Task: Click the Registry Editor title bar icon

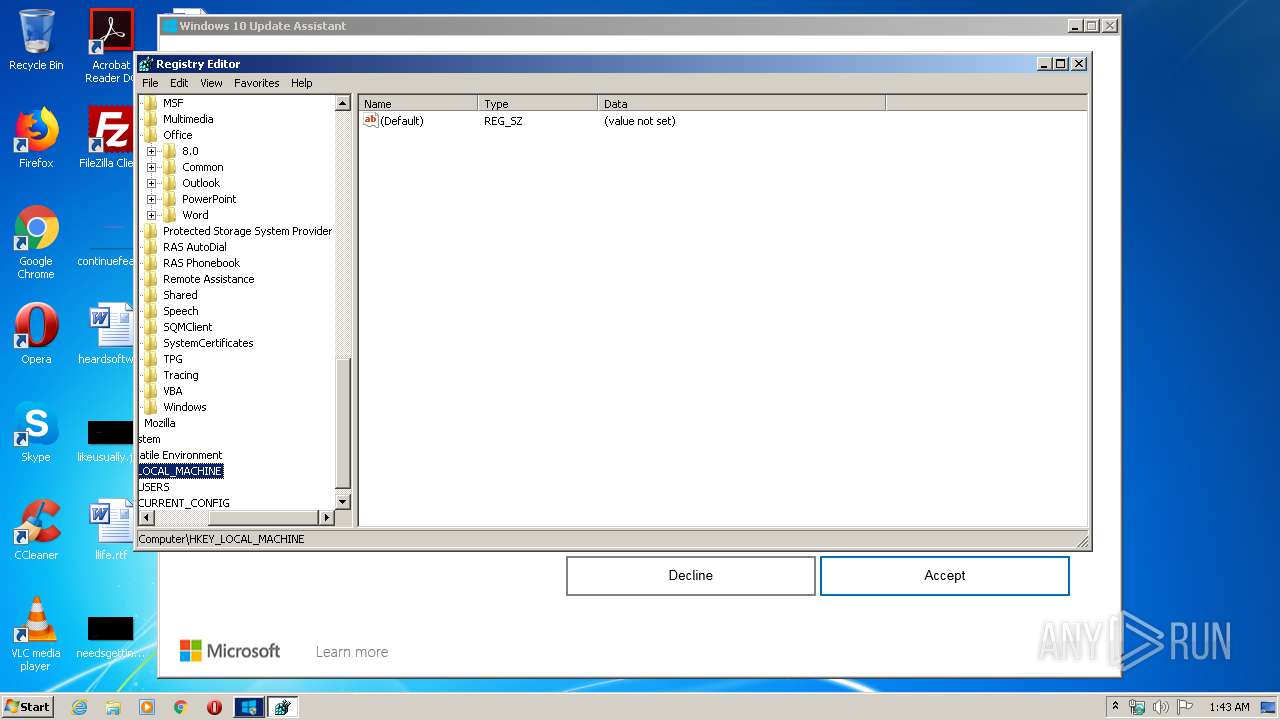Action: (146, 64)
